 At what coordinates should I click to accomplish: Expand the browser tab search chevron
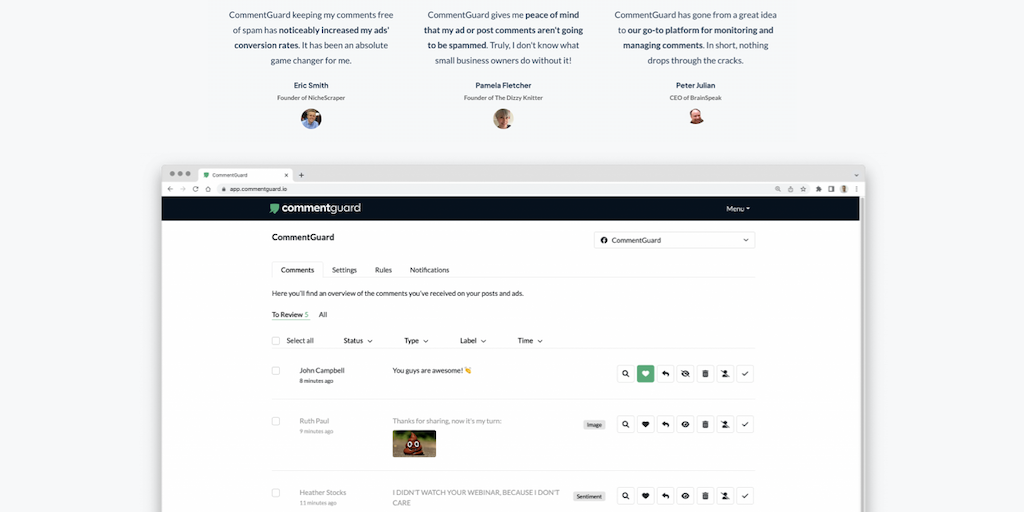856,175
